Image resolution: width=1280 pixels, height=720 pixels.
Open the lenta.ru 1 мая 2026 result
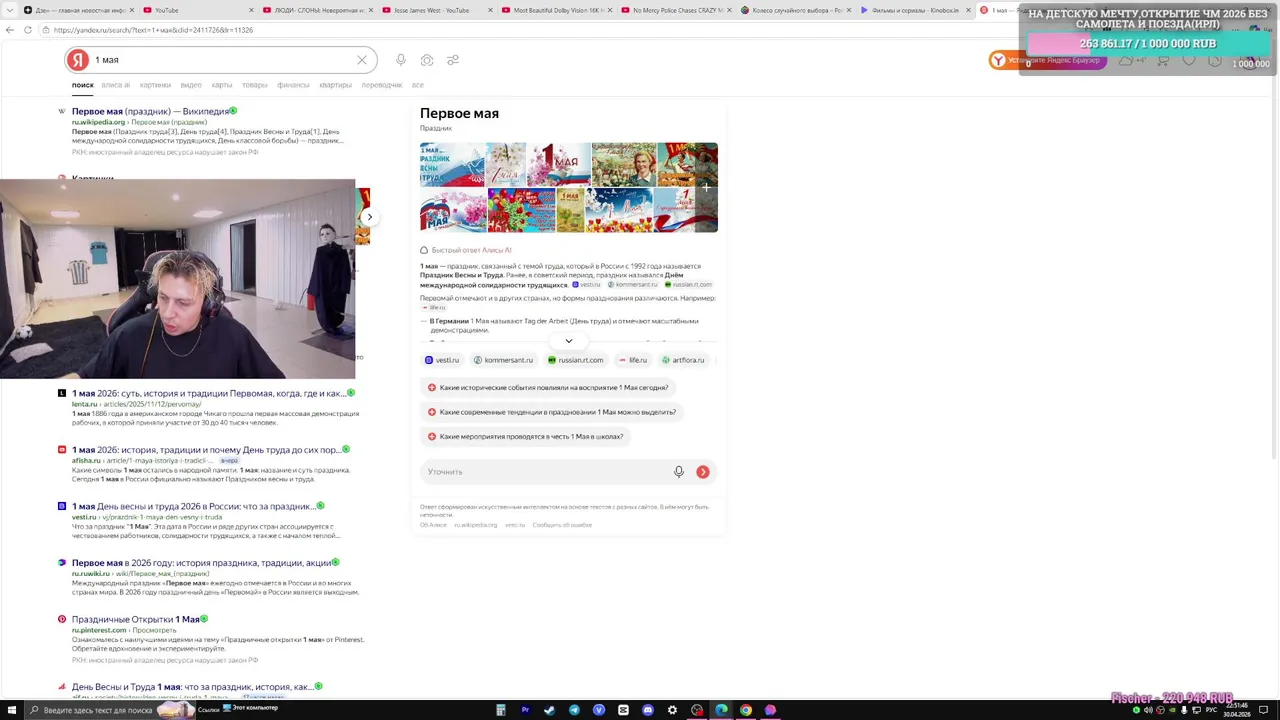tap(209, 394)
